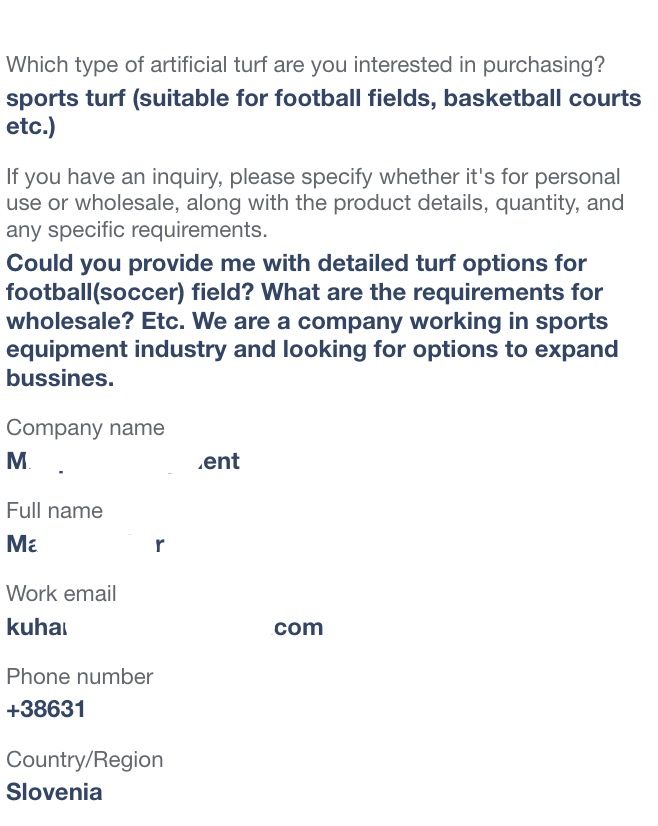The height and width of the screenshot is (826, 658).
Task: Click the inquiry instructions paragraph
Action: click(x=315, y=203)
